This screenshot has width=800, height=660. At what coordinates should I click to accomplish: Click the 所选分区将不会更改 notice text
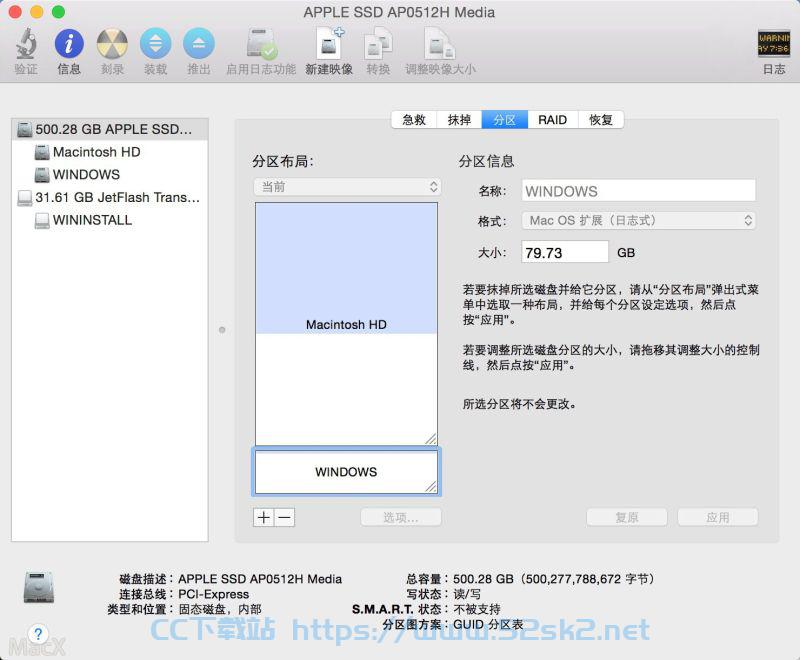[x=519, y=404]
